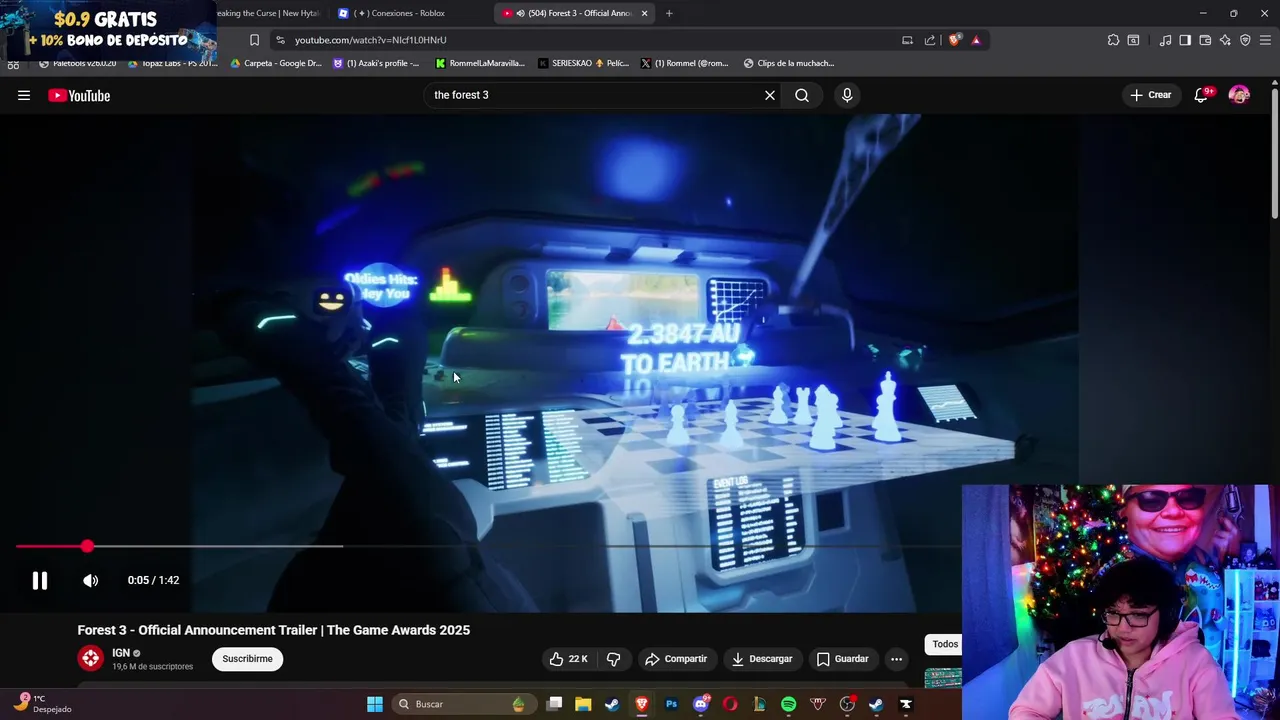Seek on the red video progress bar
Screen dimensions: 1280x720
pos(488,546)
